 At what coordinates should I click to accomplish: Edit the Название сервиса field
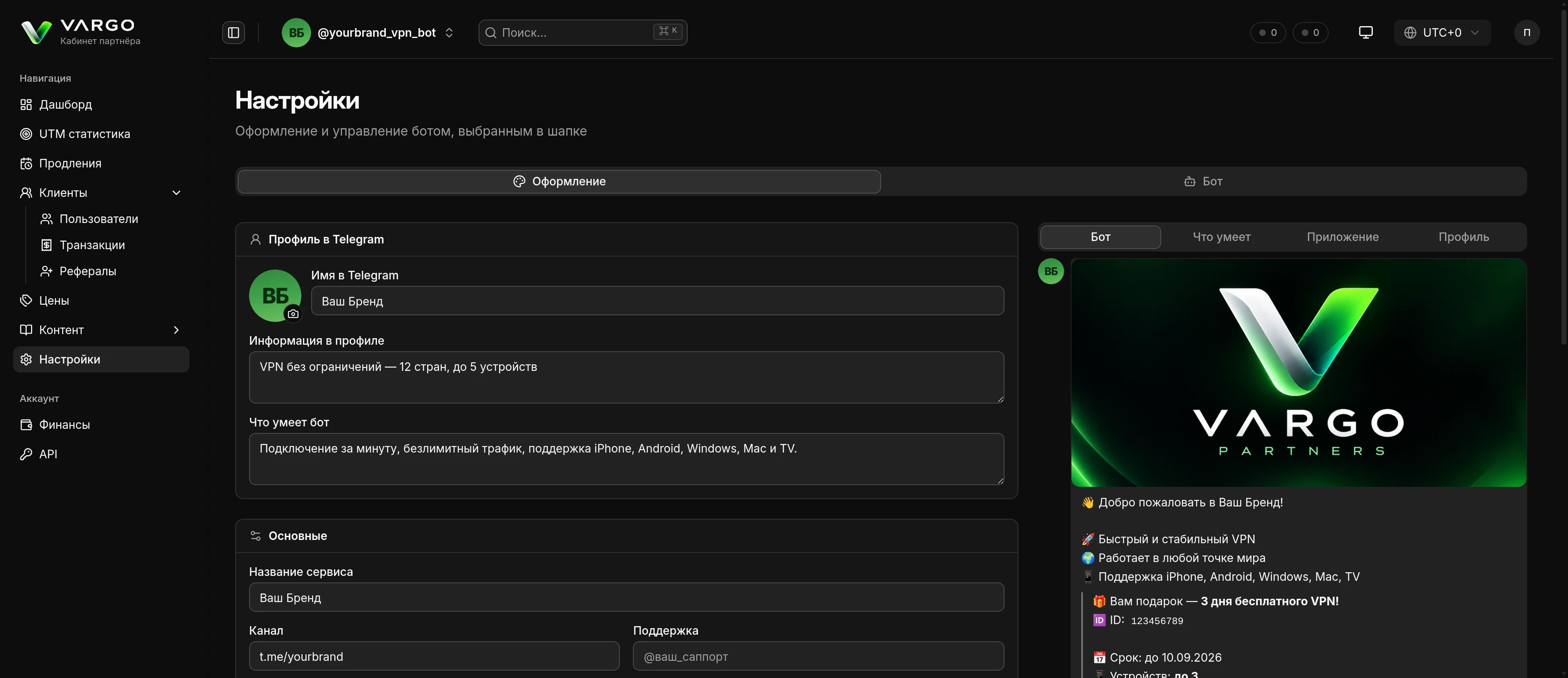[626, 597]
